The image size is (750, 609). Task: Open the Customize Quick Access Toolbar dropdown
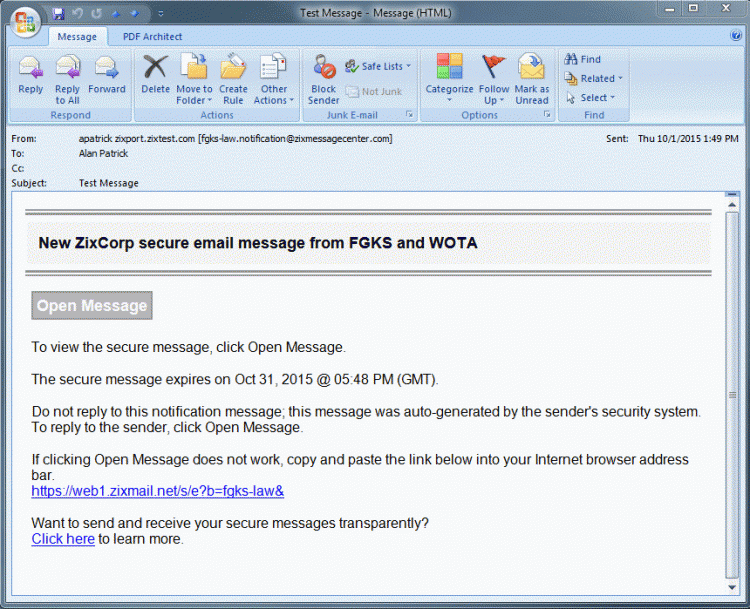161,14
